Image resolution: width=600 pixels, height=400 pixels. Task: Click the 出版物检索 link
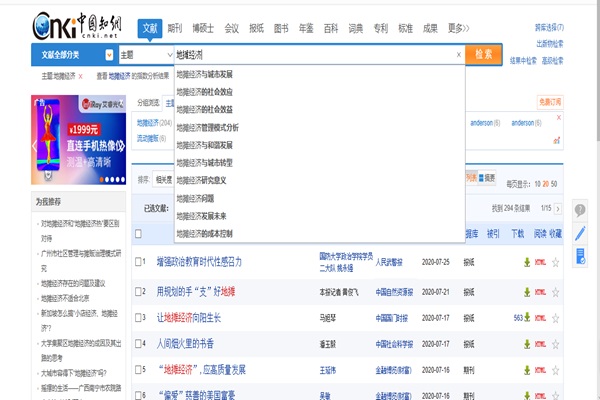549,44
